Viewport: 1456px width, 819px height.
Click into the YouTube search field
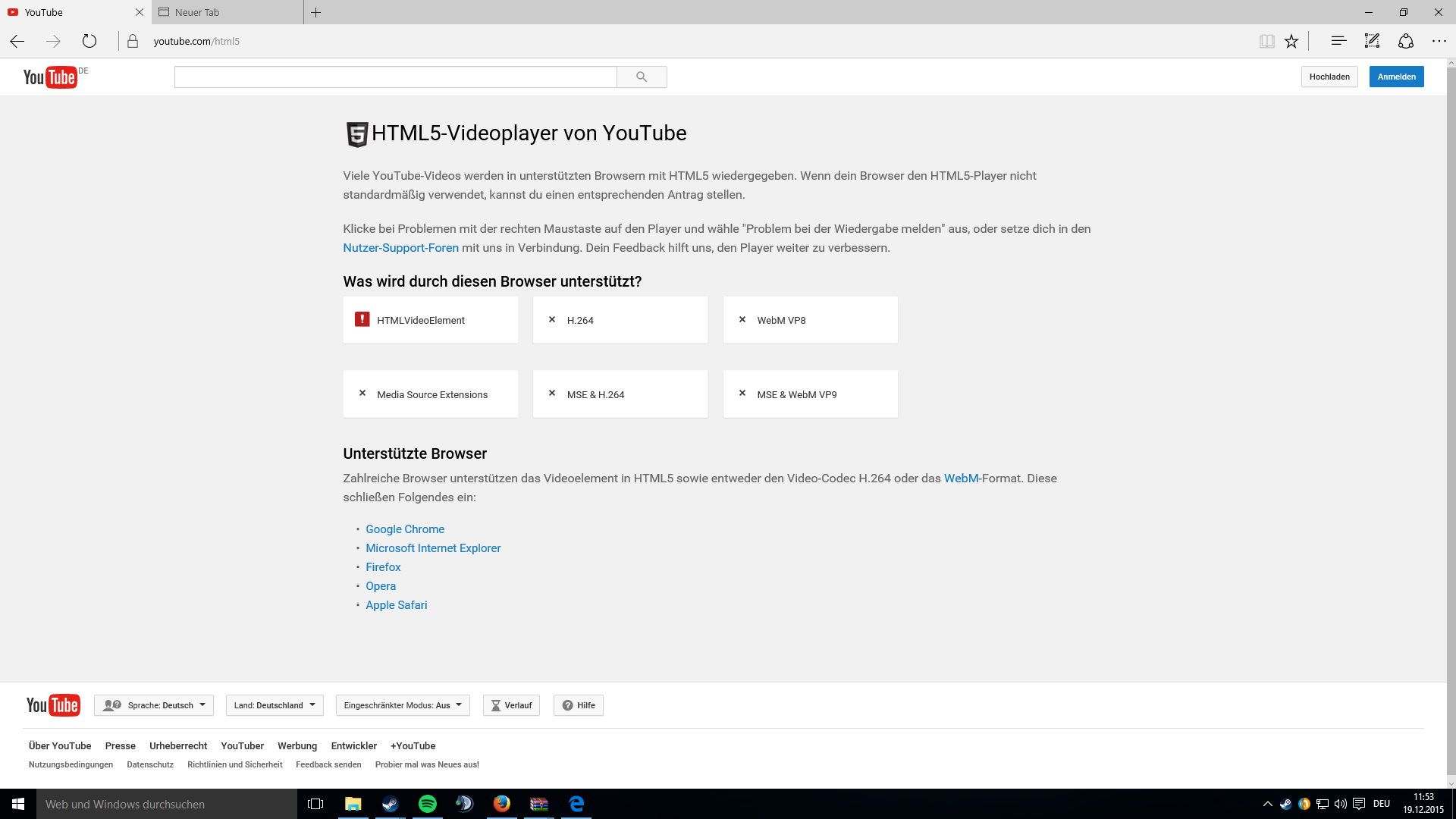[x=395, y=77]
